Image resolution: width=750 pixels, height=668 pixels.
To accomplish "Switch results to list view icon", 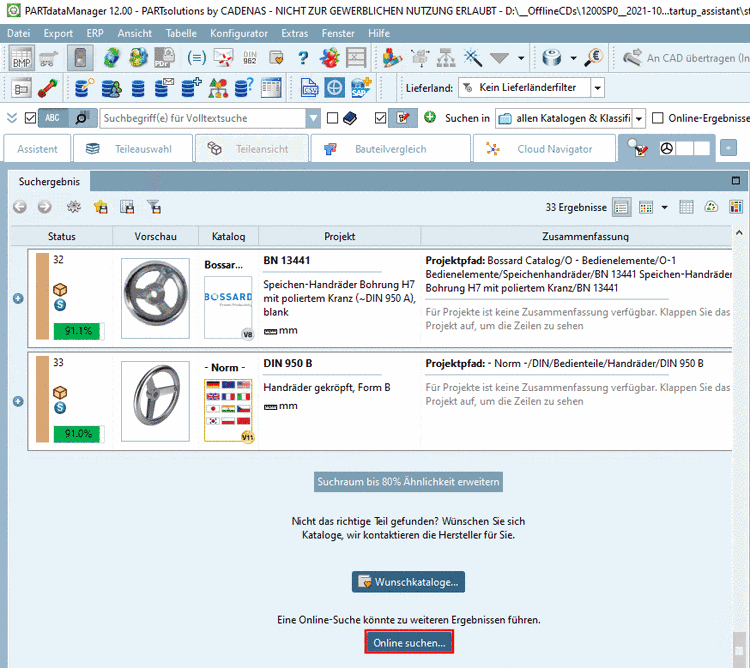I will click(x=621, y=208).
